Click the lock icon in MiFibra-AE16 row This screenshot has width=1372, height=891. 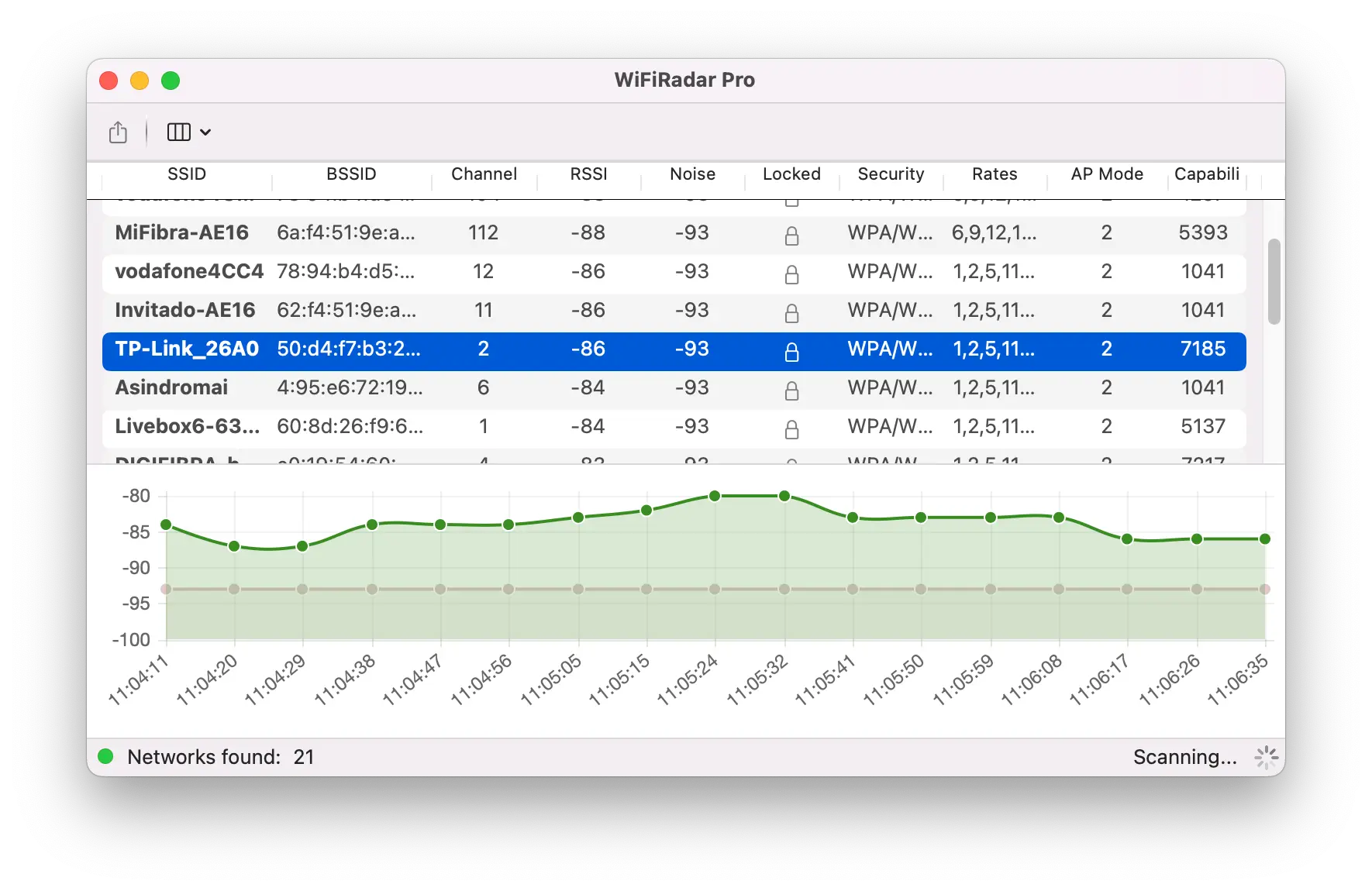pos(791,236)
